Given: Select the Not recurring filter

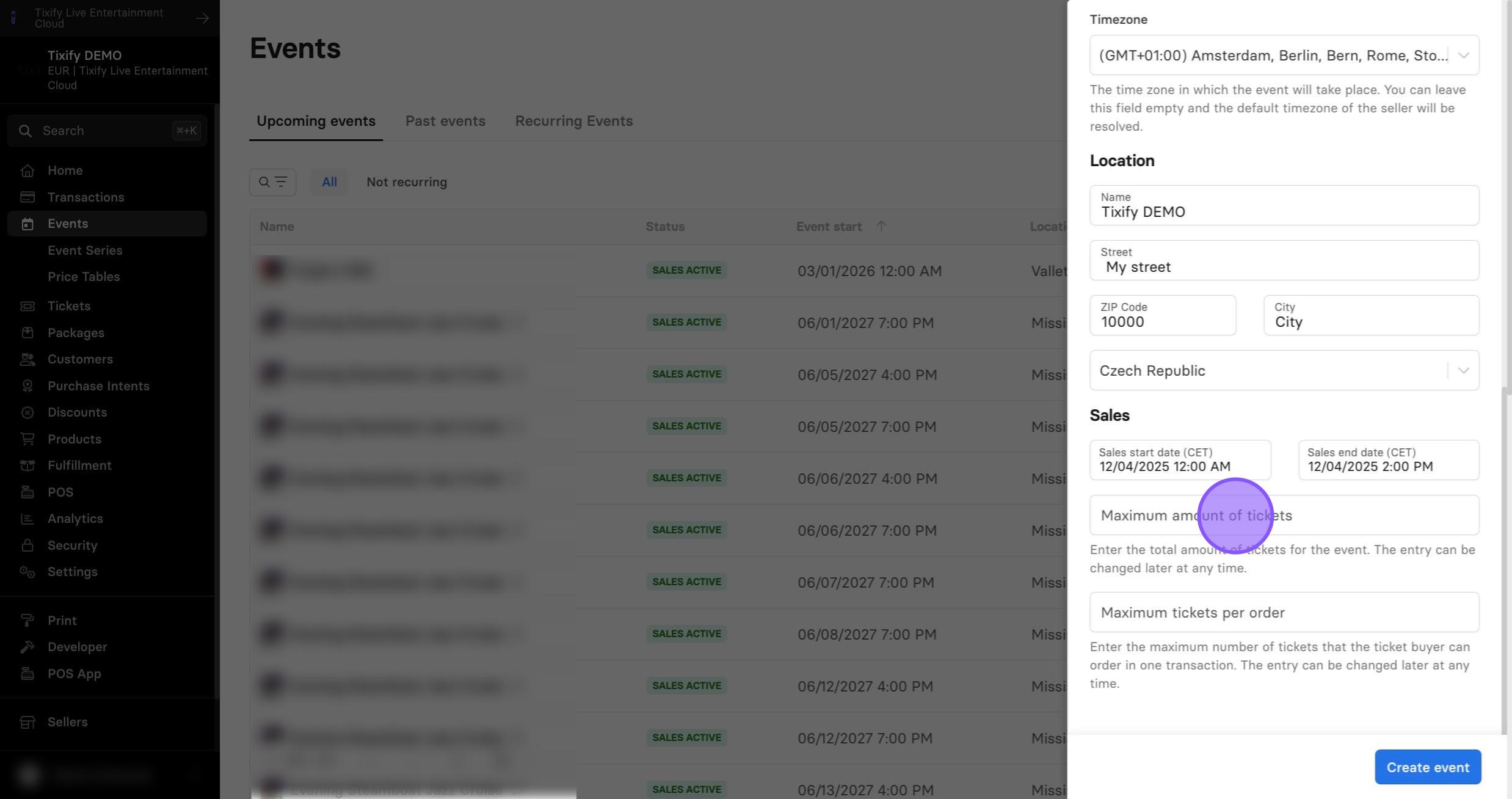Looking at the screenshot, I should 407,182.
